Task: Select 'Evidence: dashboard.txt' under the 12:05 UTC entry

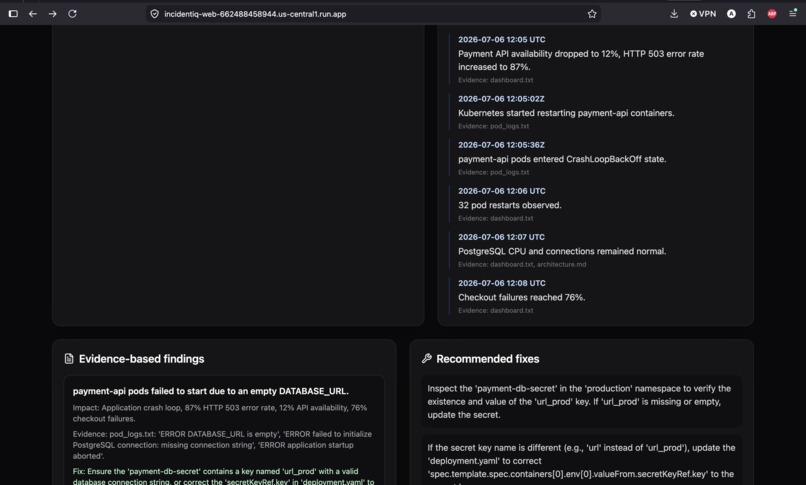Action: point(496,80)
